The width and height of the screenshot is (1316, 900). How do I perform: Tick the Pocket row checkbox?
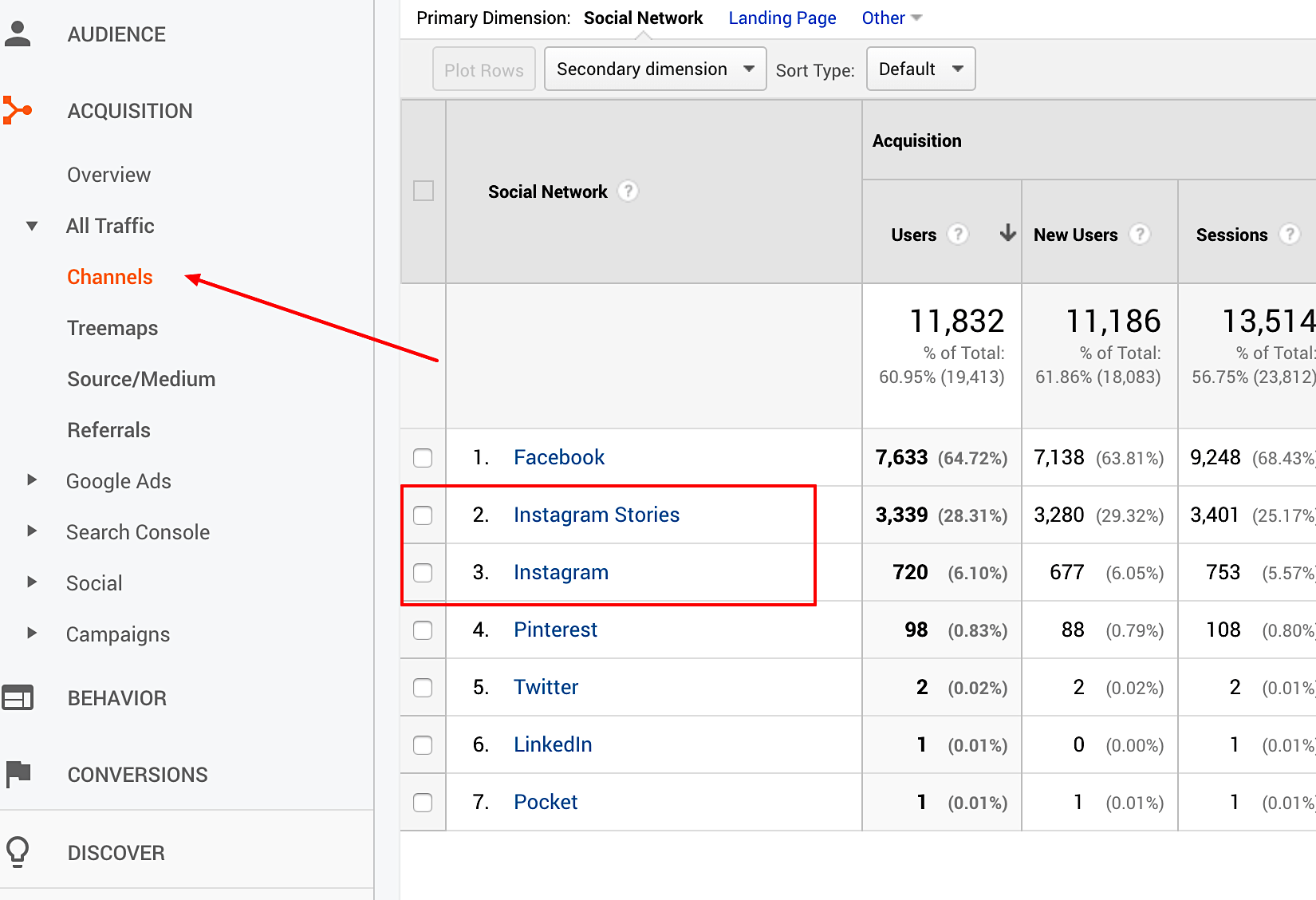[423, 803]
